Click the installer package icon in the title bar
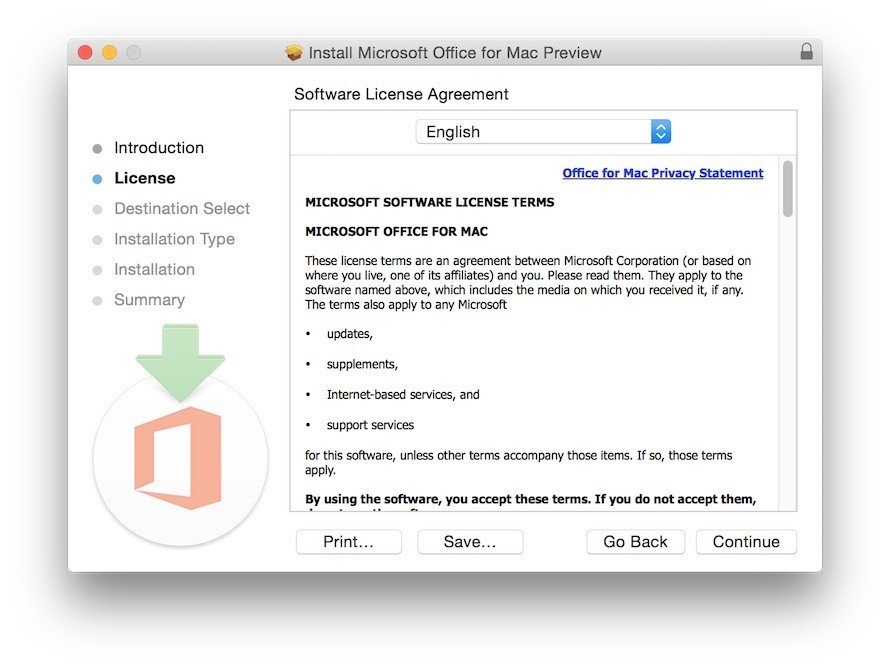This screenshot has width=890, height=669. click(x=293, y=53)
